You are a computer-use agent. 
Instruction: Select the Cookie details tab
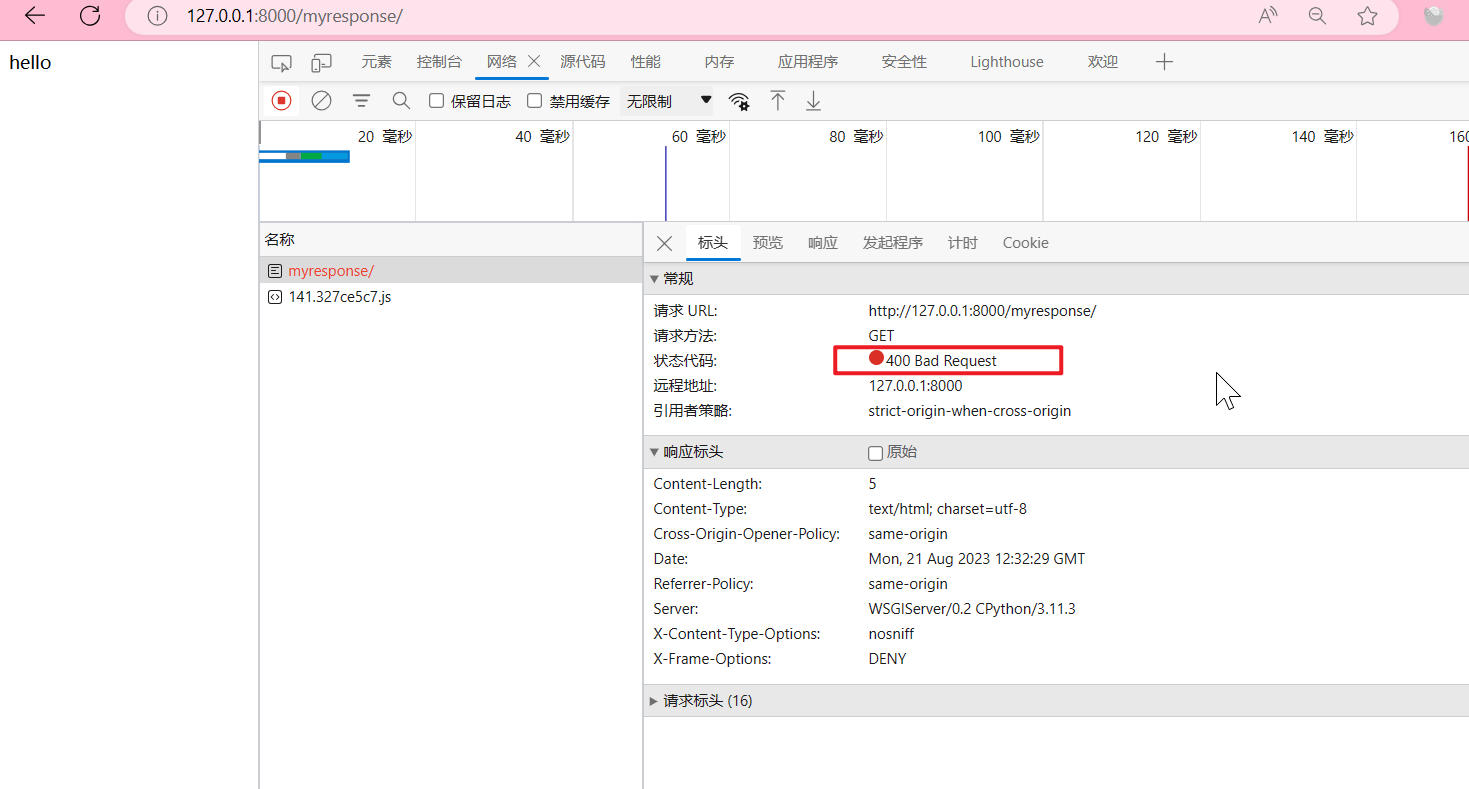point(1026,243)
